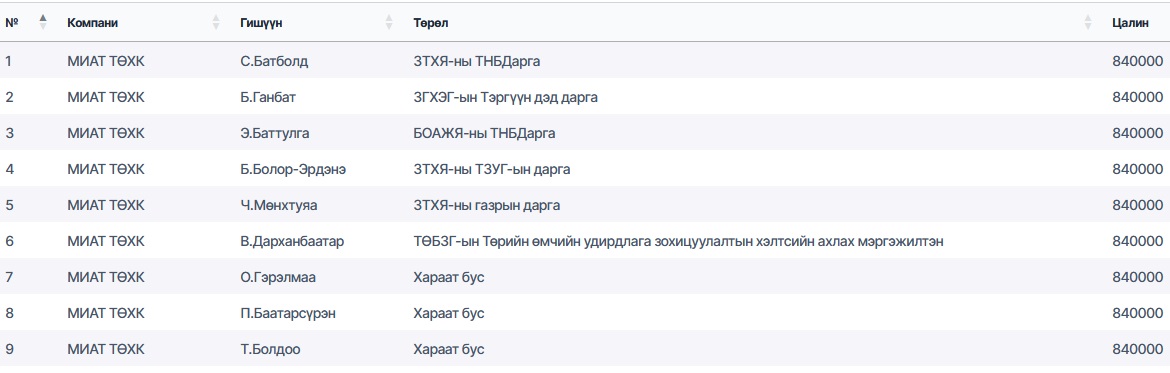Click member name Ч.Мөнхтуяа

(x=273, y=204)
